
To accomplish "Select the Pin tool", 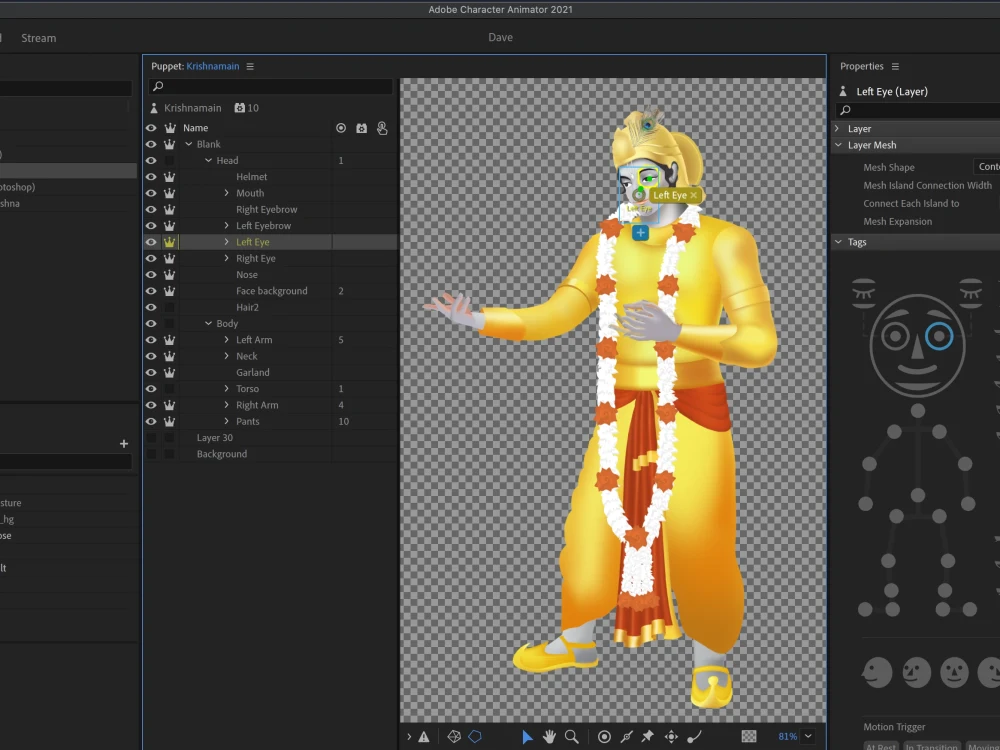I will (x=648, y=737).
